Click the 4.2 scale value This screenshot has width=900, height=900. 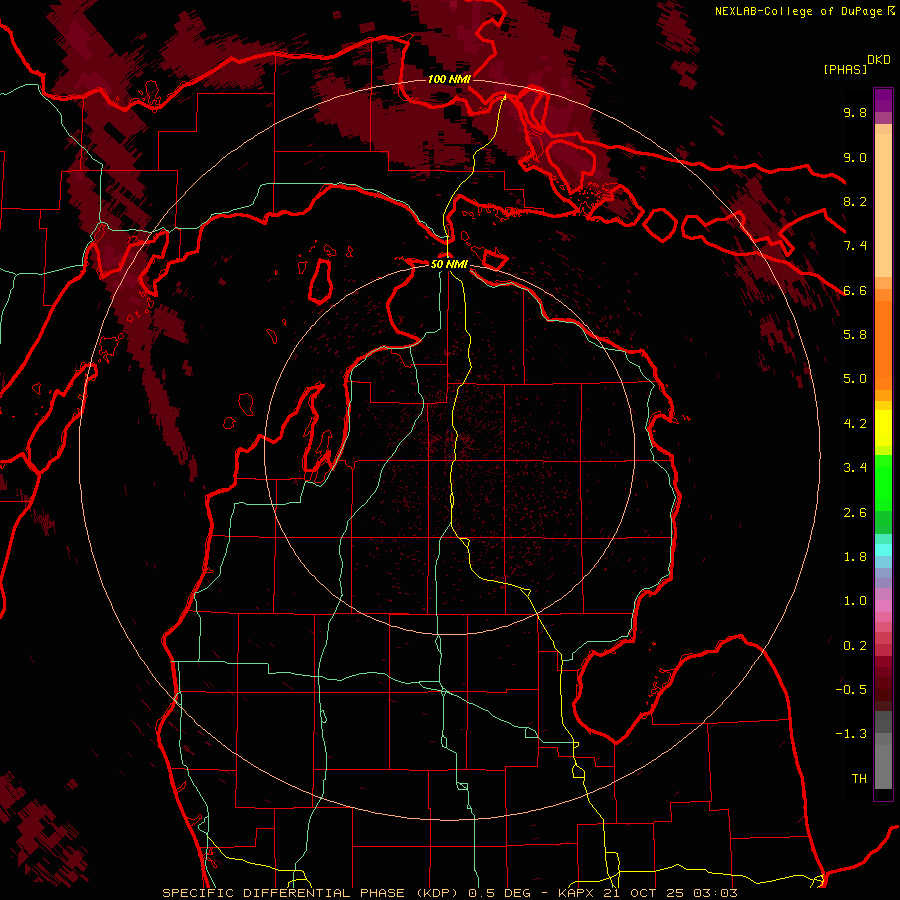click(x=855, y=424)
